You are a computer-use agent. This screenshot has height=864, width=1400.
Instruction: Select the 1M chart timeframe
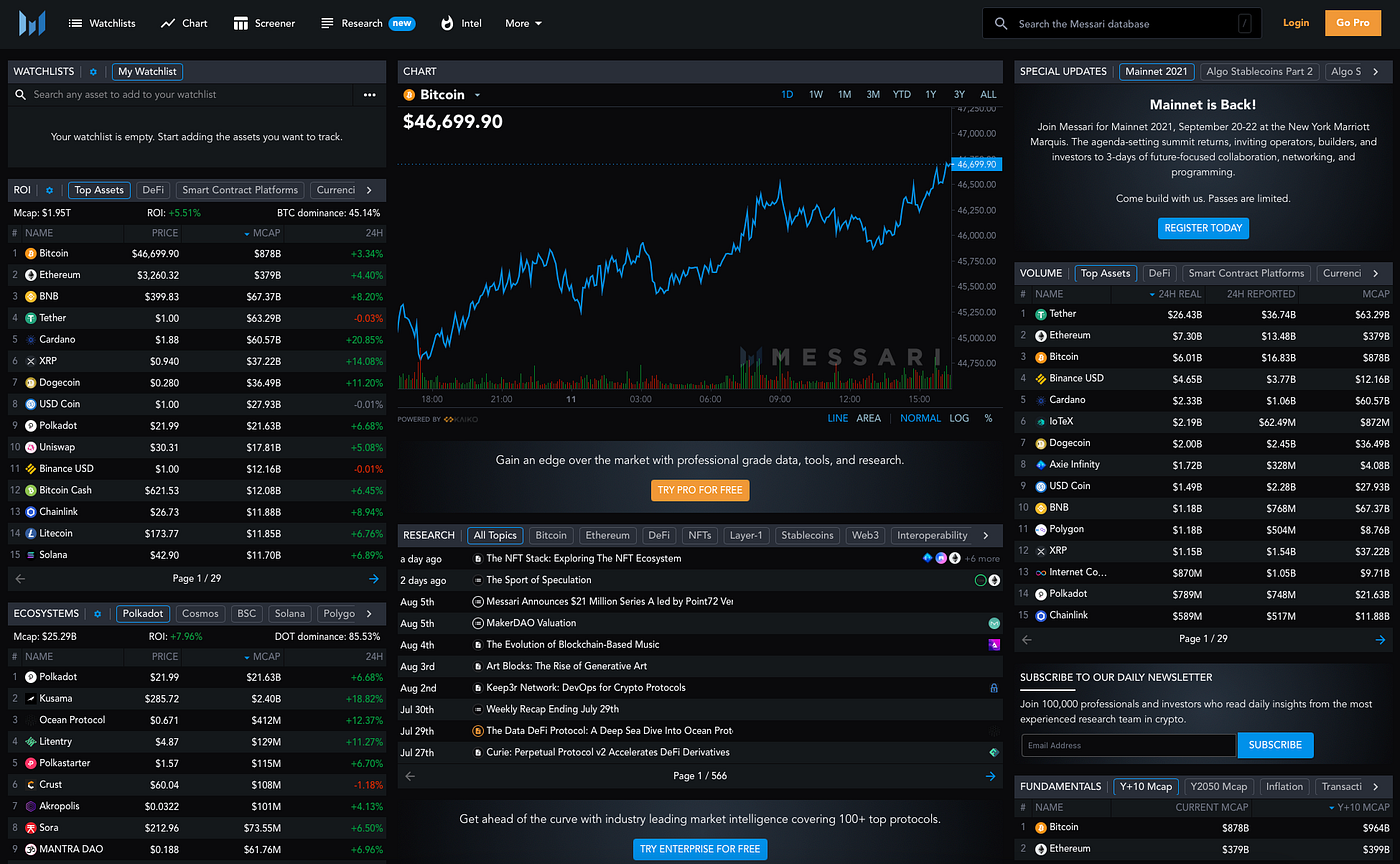click(x=845, y=95)
